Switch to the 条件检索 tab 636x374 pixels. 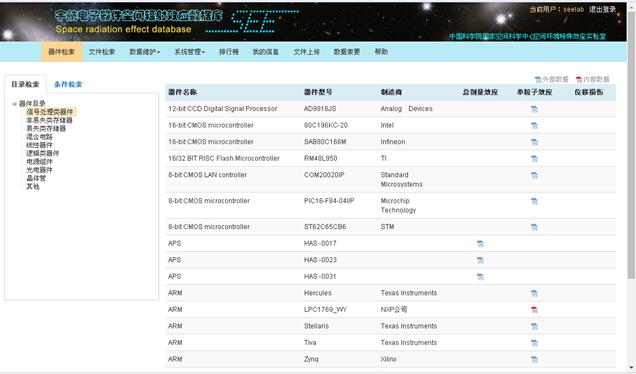click(68, 84)
